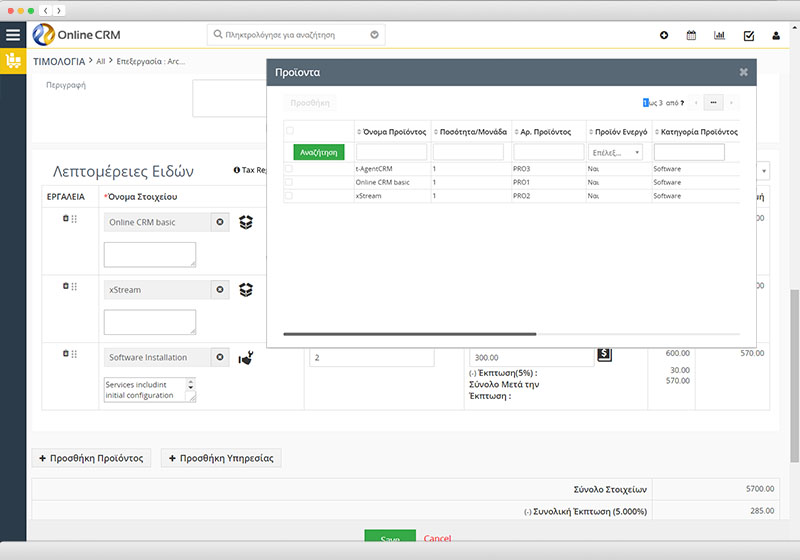Clear the xStream item selection
The image size is (800, 560).
pos(220,290)
